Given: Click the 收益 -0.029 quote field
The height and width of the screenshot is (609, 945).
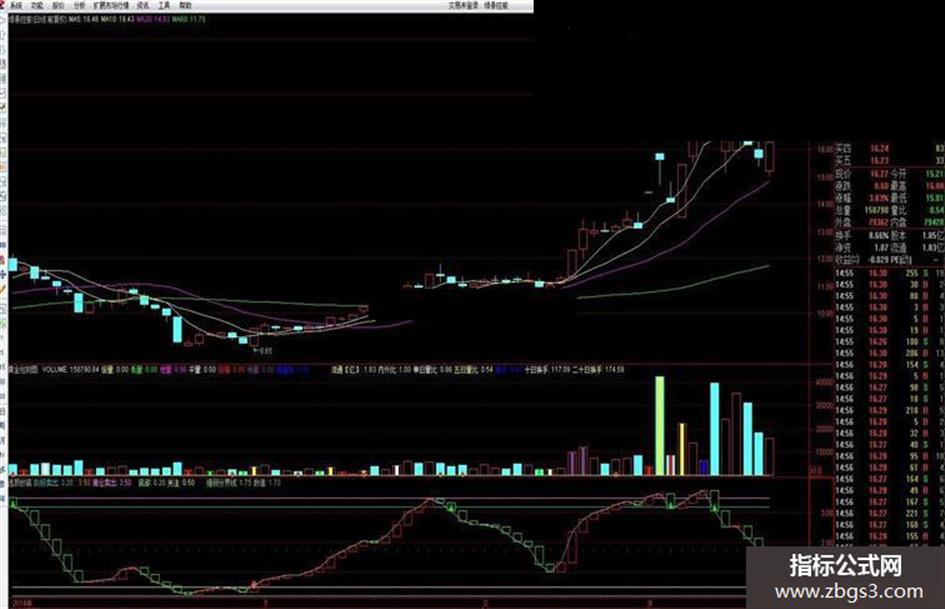Looking at the screenshot, I should 862,259.
